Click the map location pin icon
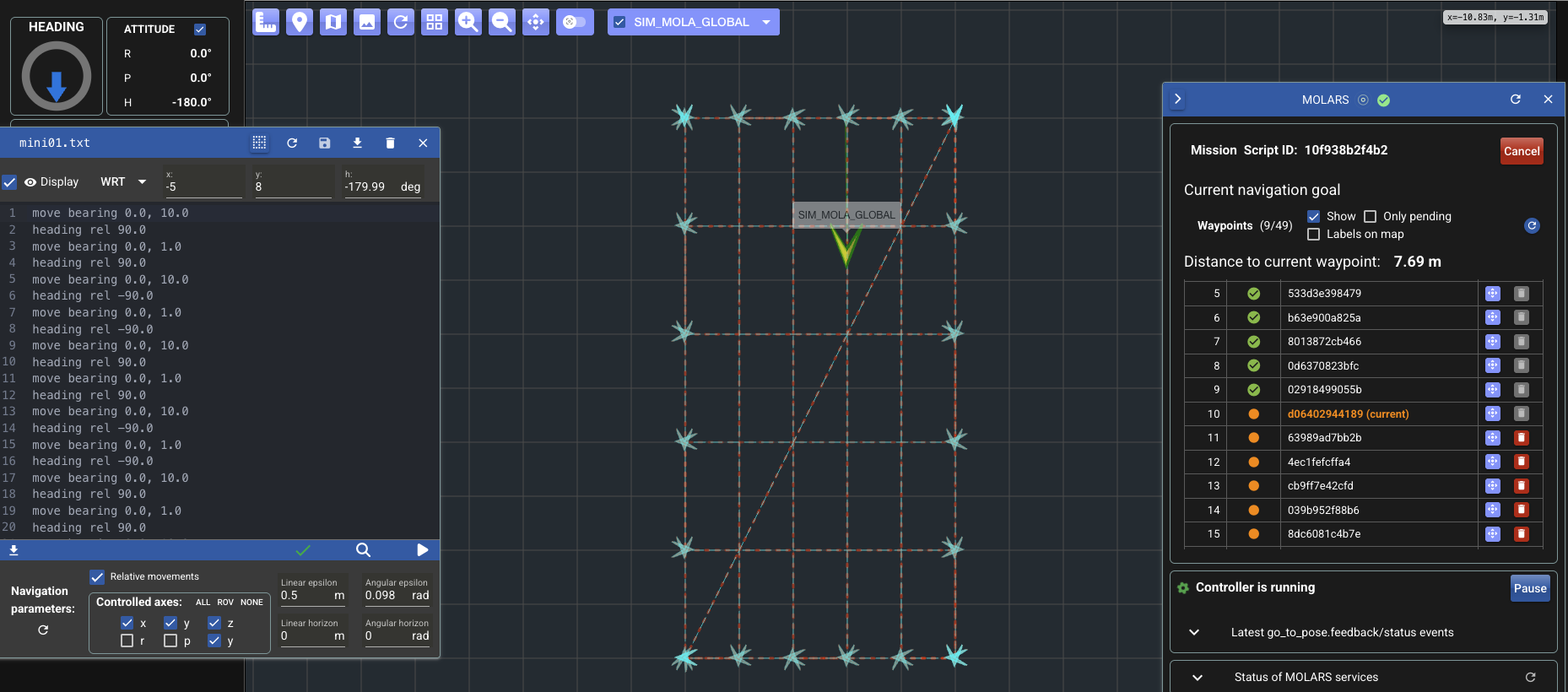Image resolution: width=1568 pixels, height=692 pixels. click(300, 22)
